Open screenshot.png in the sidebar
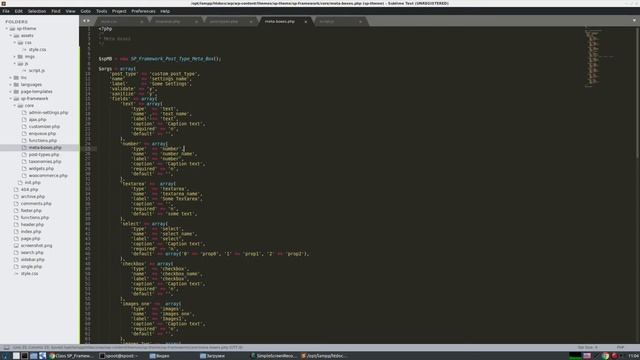 tap(36, 246)
